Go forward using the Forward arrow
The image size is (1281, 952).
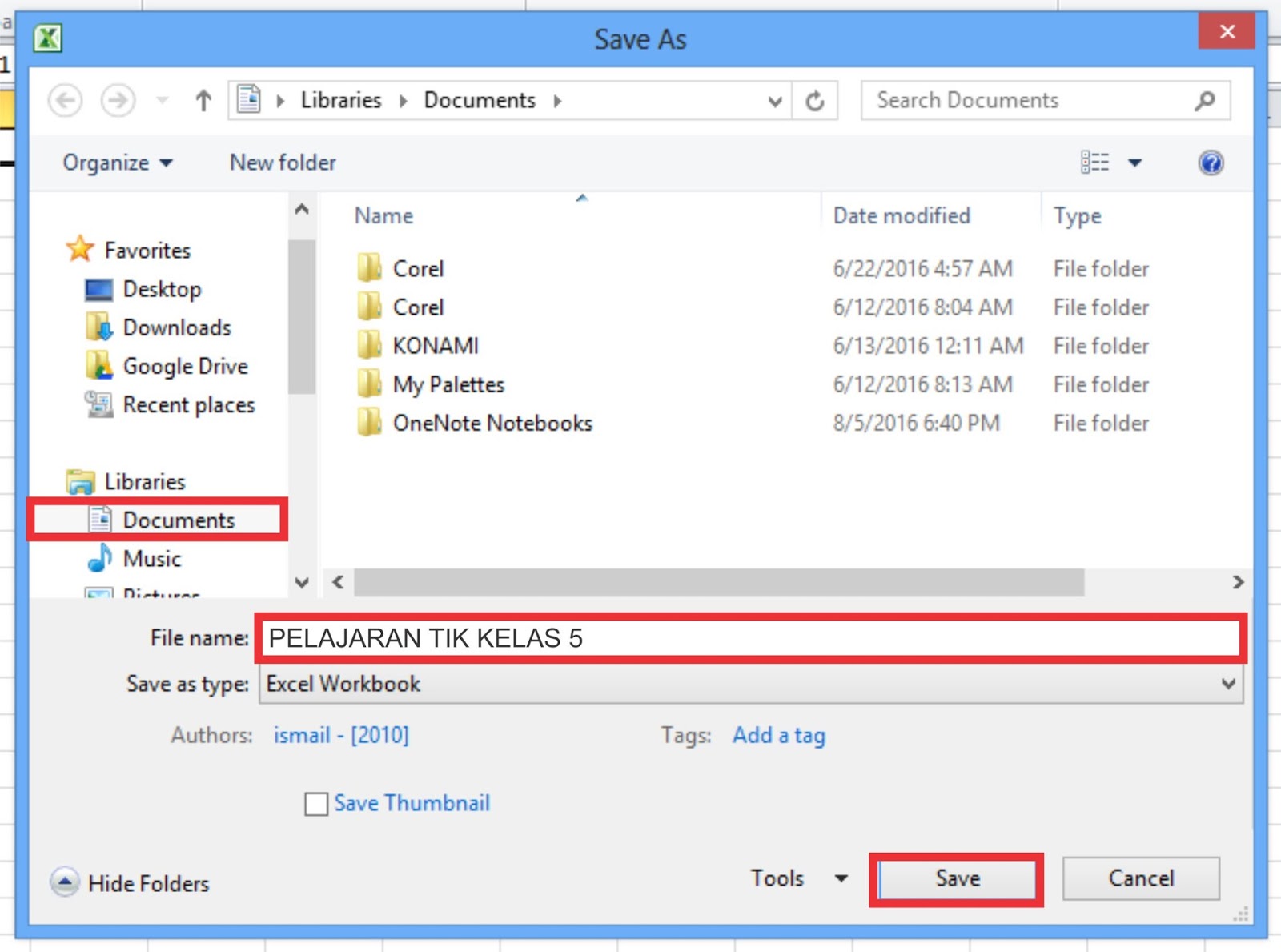[x=118, y=101]
